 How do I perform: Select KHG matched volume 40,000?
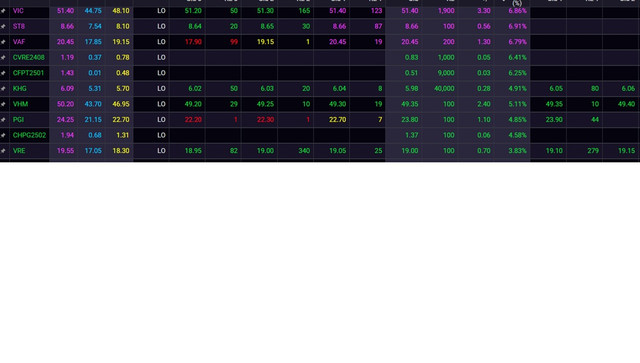(x=444, y=89)
